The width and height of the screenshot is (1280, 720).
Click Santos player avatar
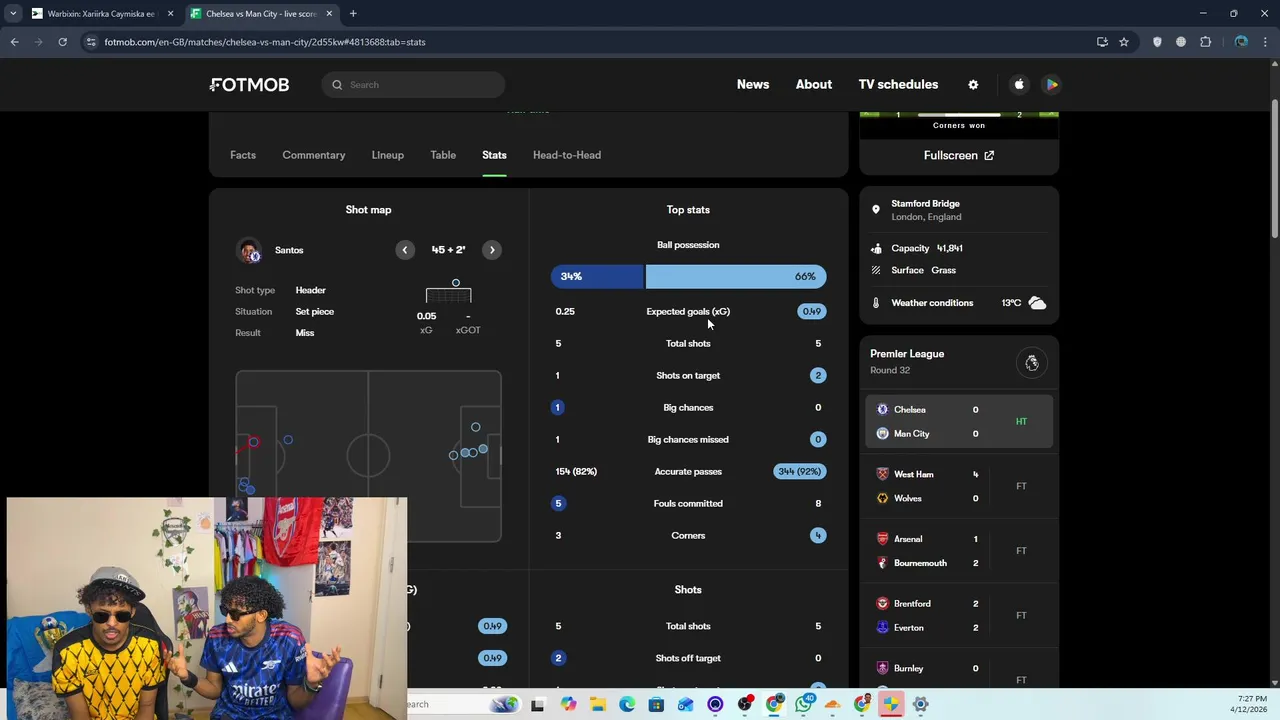pos(249,250)
